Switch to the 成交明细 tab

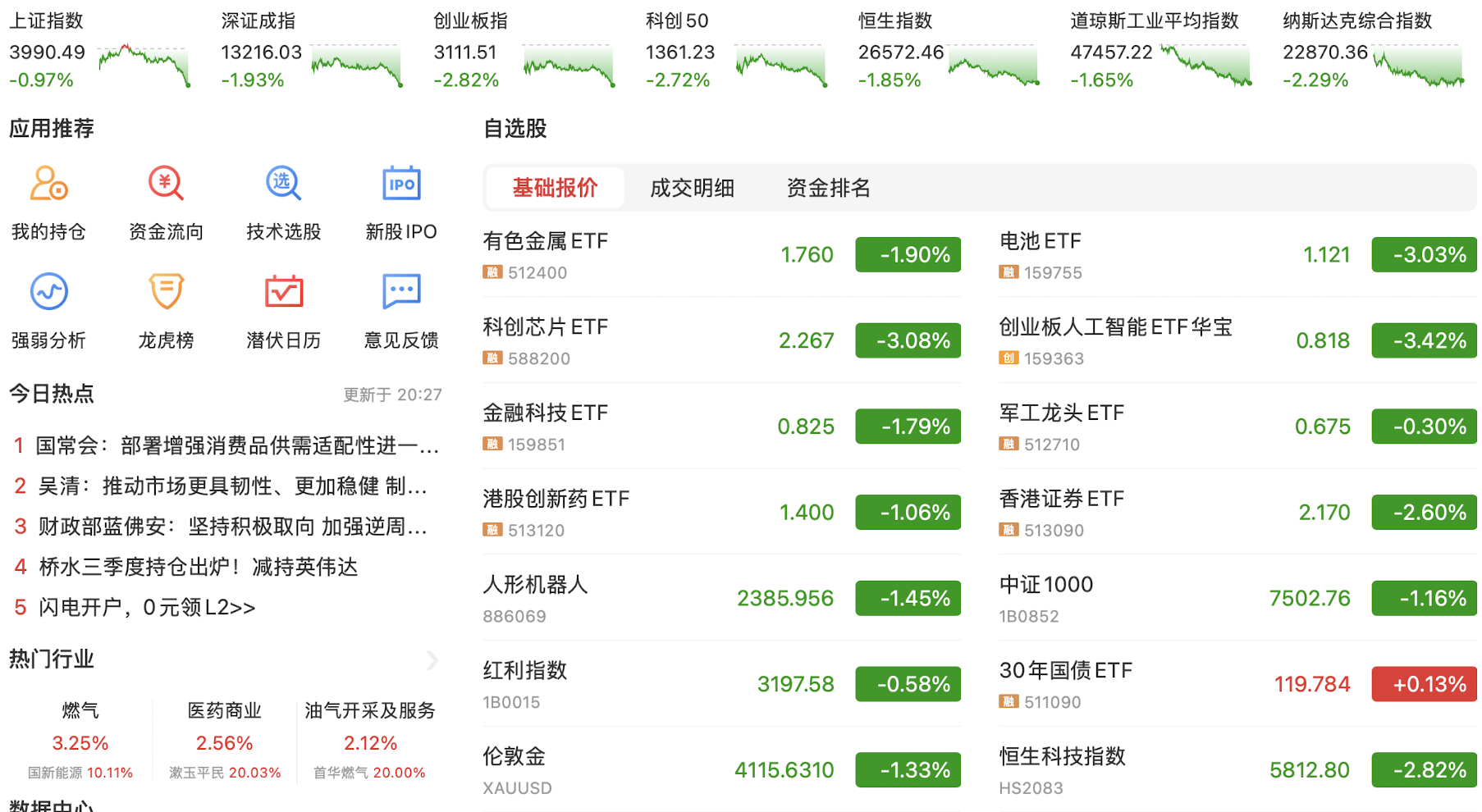(692, 188)
